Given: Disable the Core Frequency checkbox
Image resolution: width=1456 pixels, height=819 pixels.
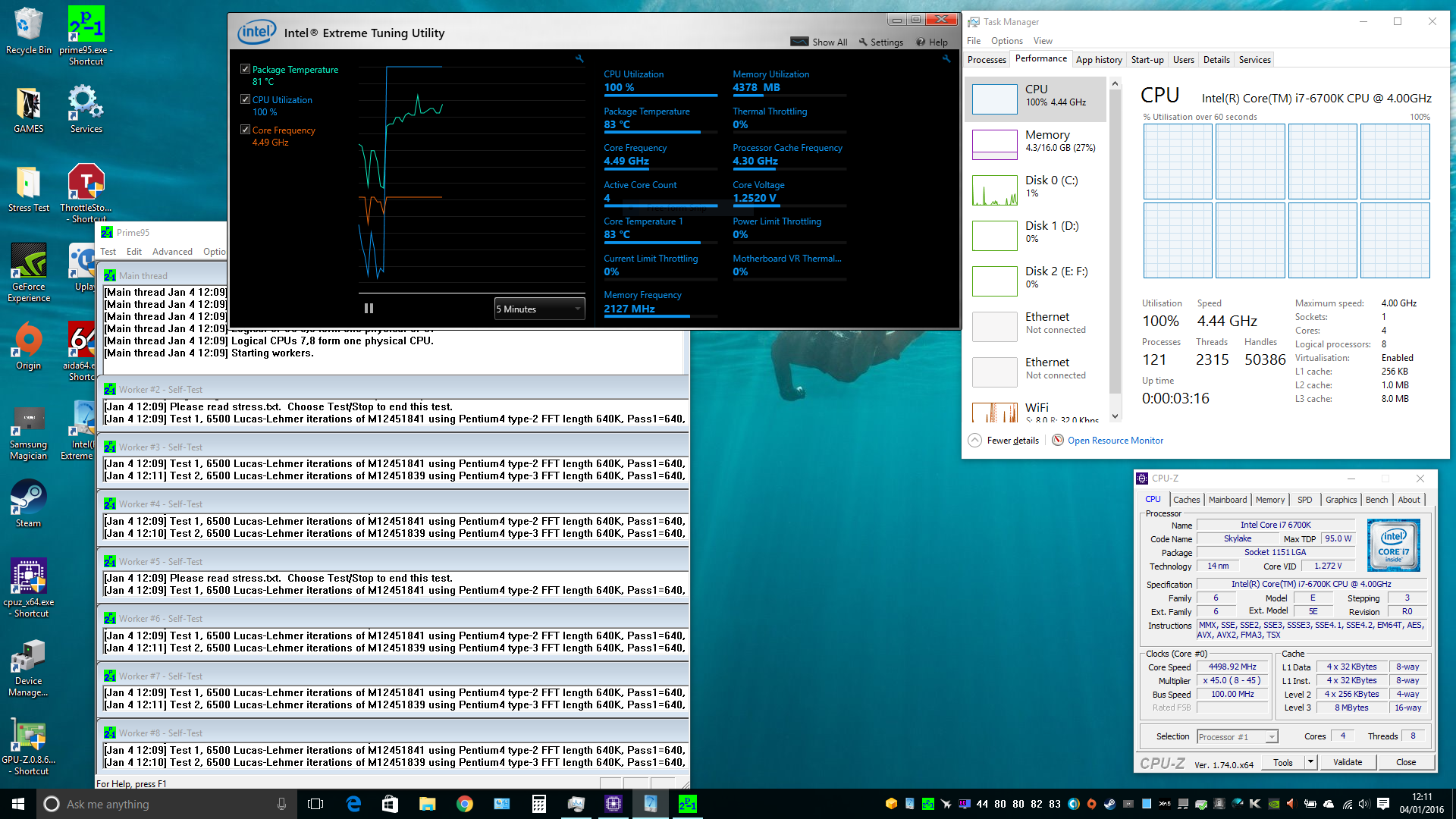Looking at the screenshot, I should click(245, 130).
